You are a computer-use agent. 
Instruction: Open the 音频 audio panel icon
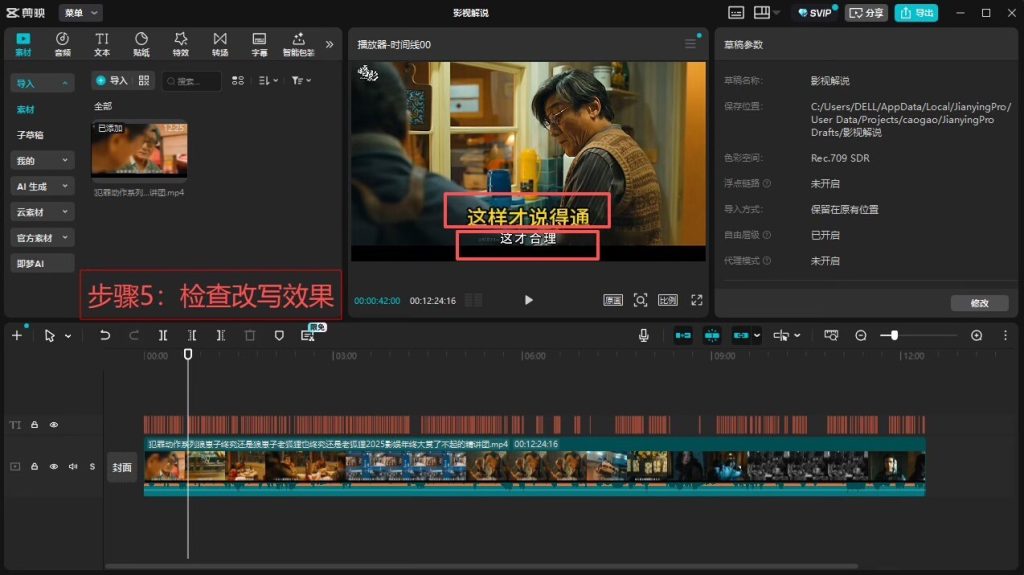63,44
